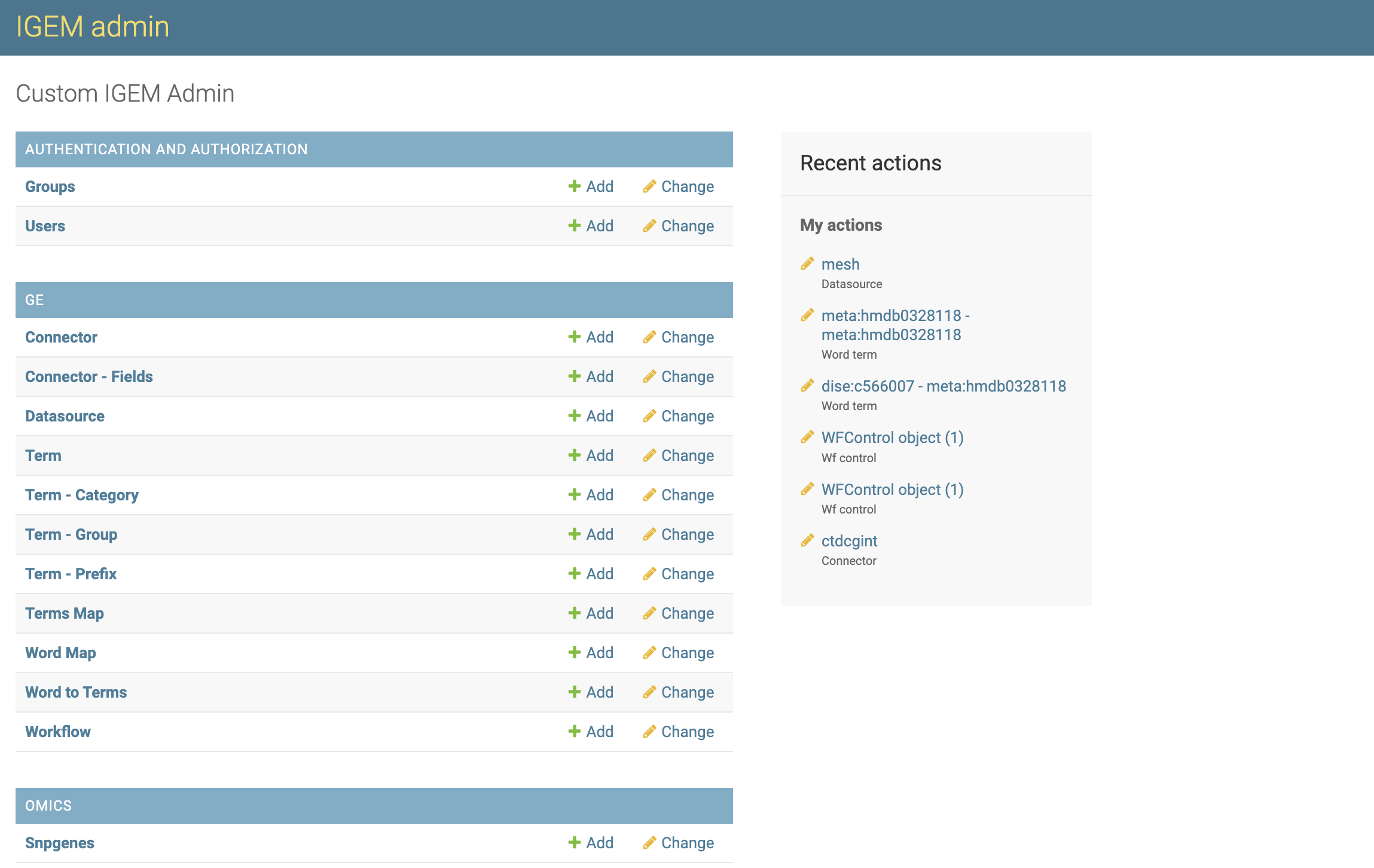Click the pencil icon in the Snpgenes row

(649, 843)
